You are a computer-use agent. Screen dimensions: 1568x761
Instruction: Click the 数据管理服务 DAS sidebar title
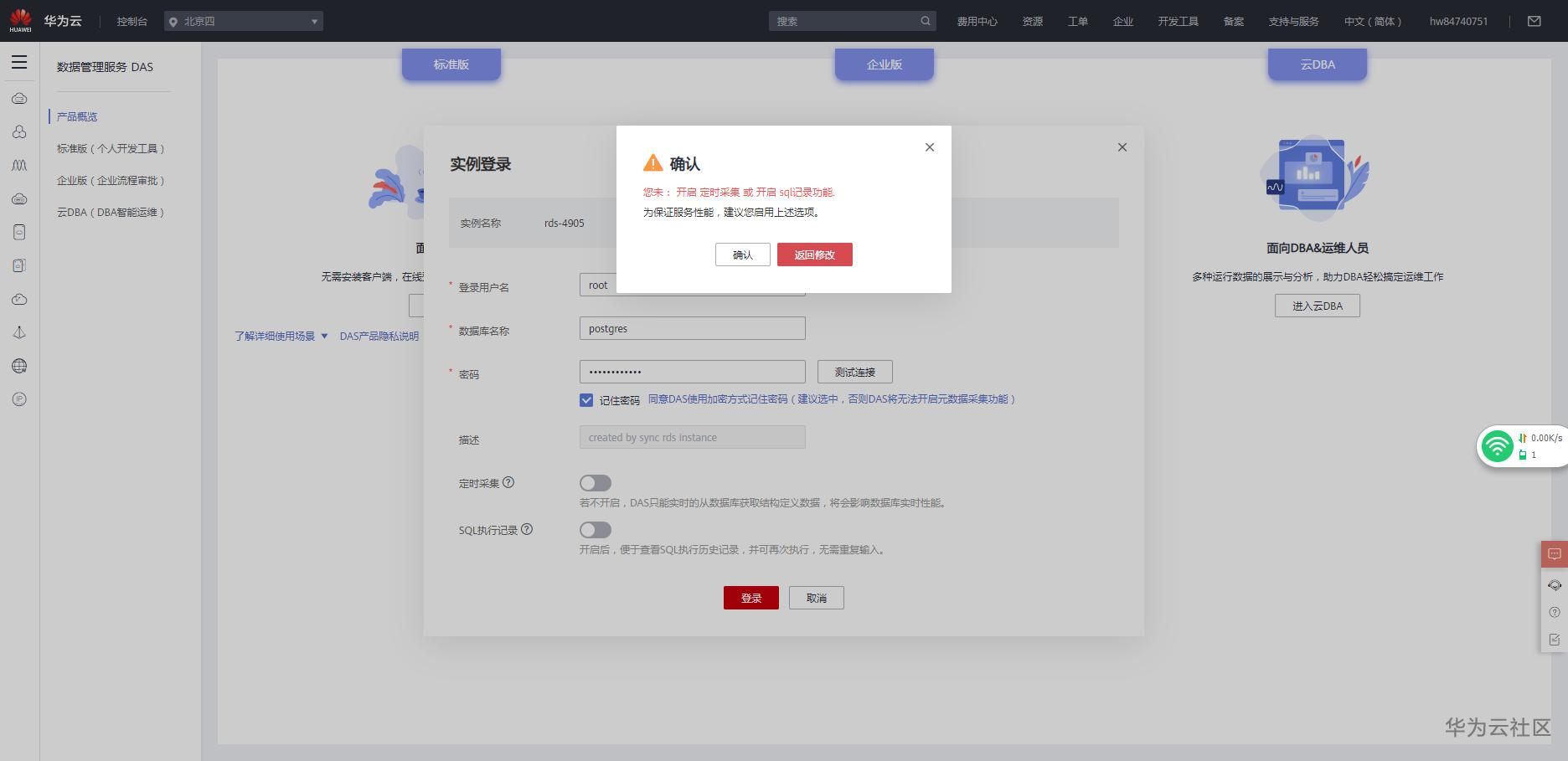(106, 67)
